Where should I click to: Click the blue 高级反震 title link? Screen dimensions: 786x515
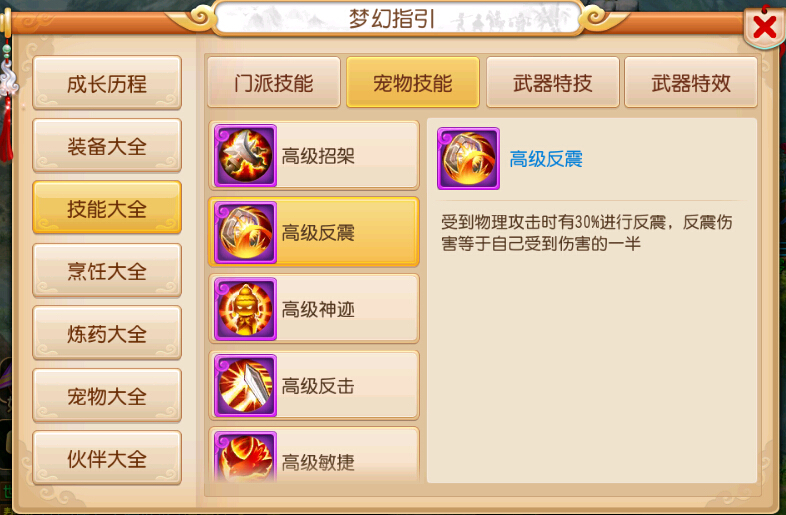tap(546, 159)
